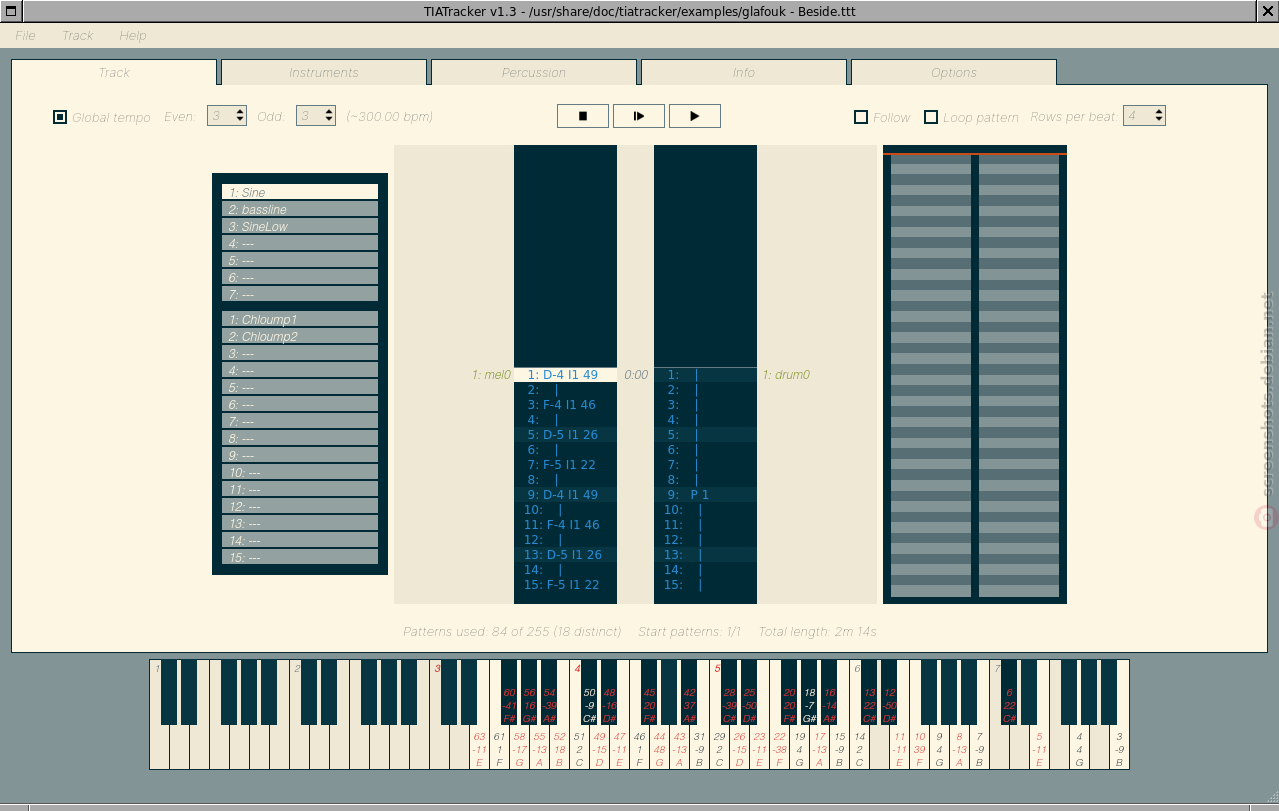Enable the Follow checkbox
This screenshot has width=1279, height=811.
coord(861,117)
